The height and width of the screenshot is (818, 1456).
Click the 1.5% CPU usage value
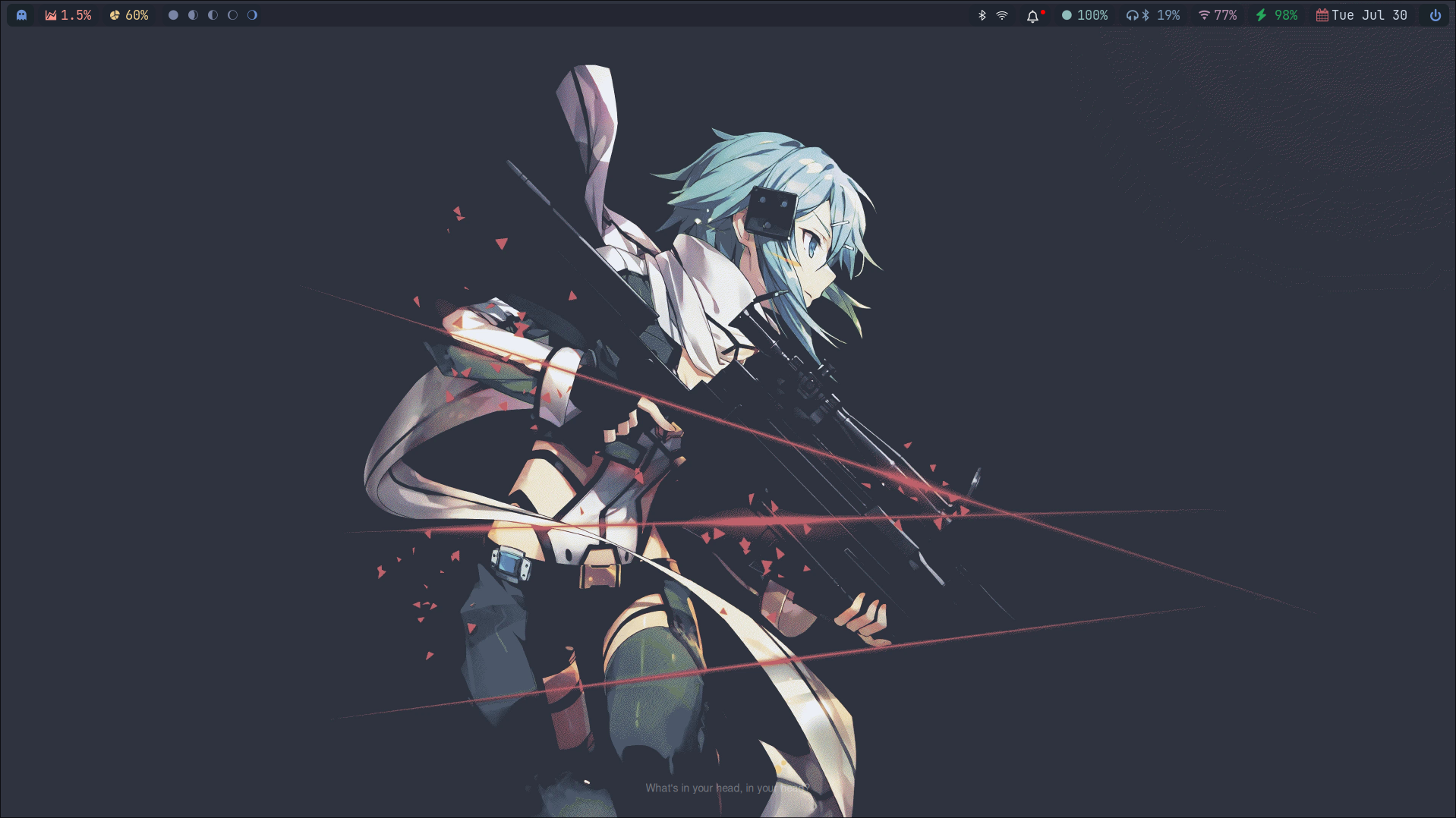(76, 15)
